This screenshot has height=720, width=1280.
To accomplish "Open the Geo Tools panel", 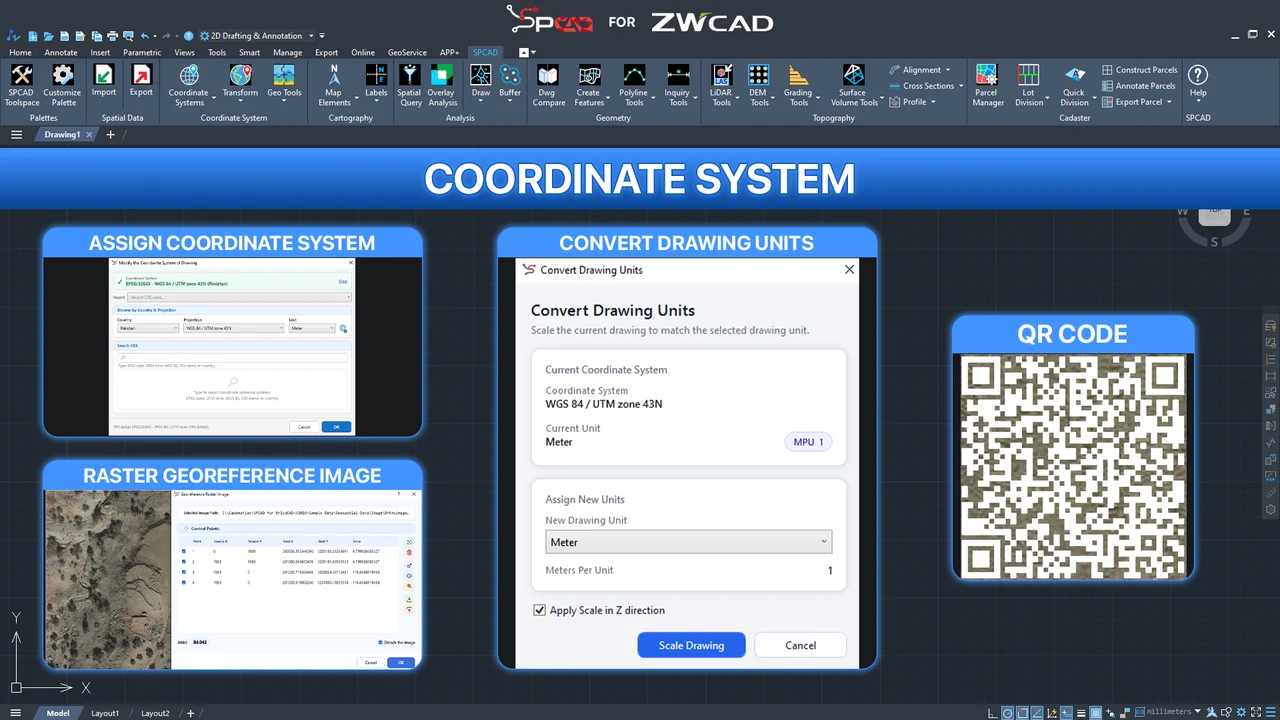I will 284,81.
